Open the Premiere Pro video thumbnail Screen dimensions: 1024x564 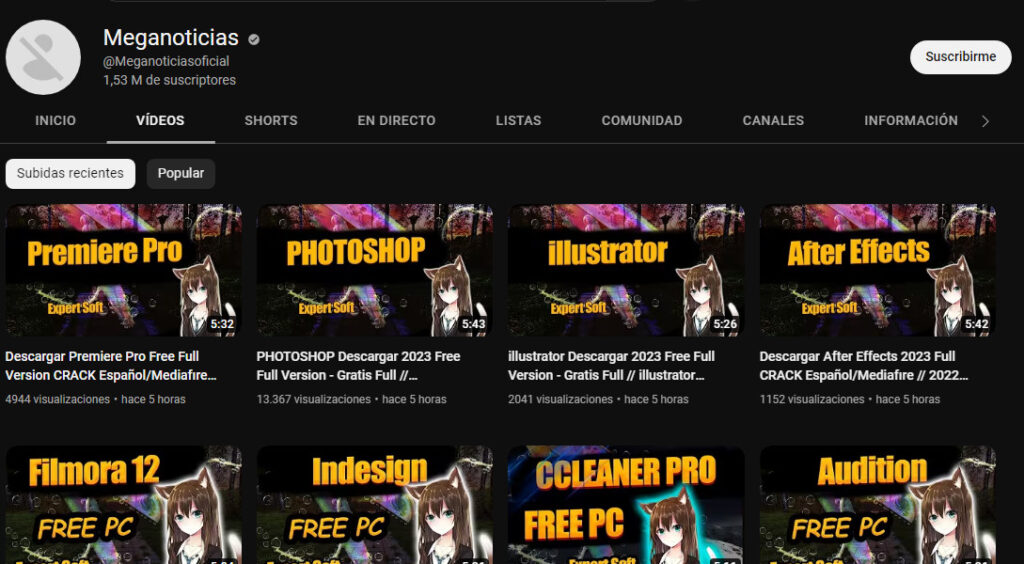[123, 270]
